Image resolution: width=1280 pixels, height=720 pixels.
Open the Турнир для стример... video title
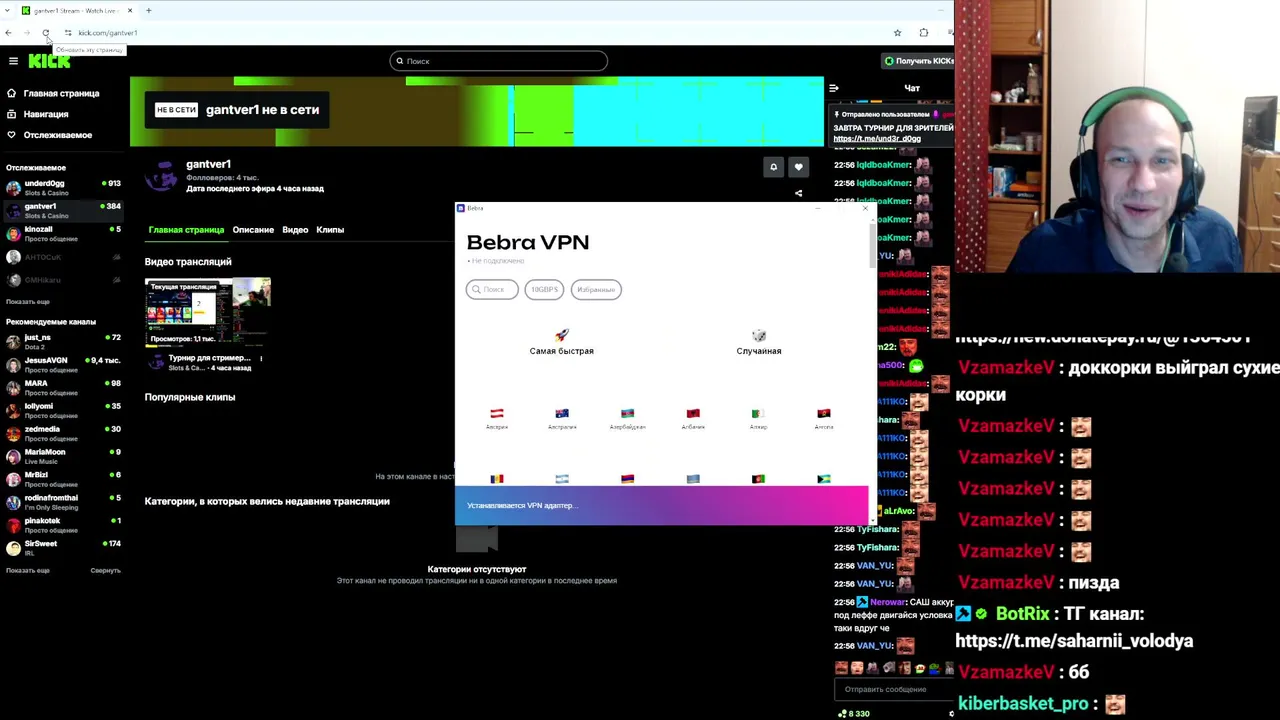[209, 358]
